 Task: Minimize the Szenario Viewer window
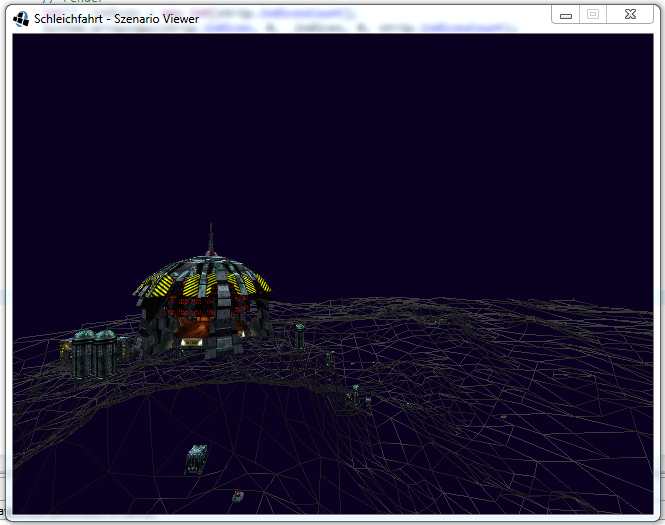click(567, 15)
